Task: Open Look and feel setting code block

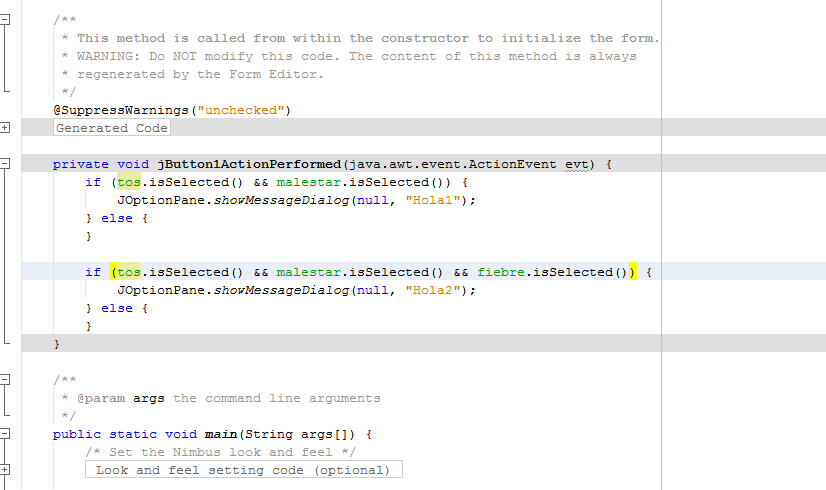Action: (243, 469)
